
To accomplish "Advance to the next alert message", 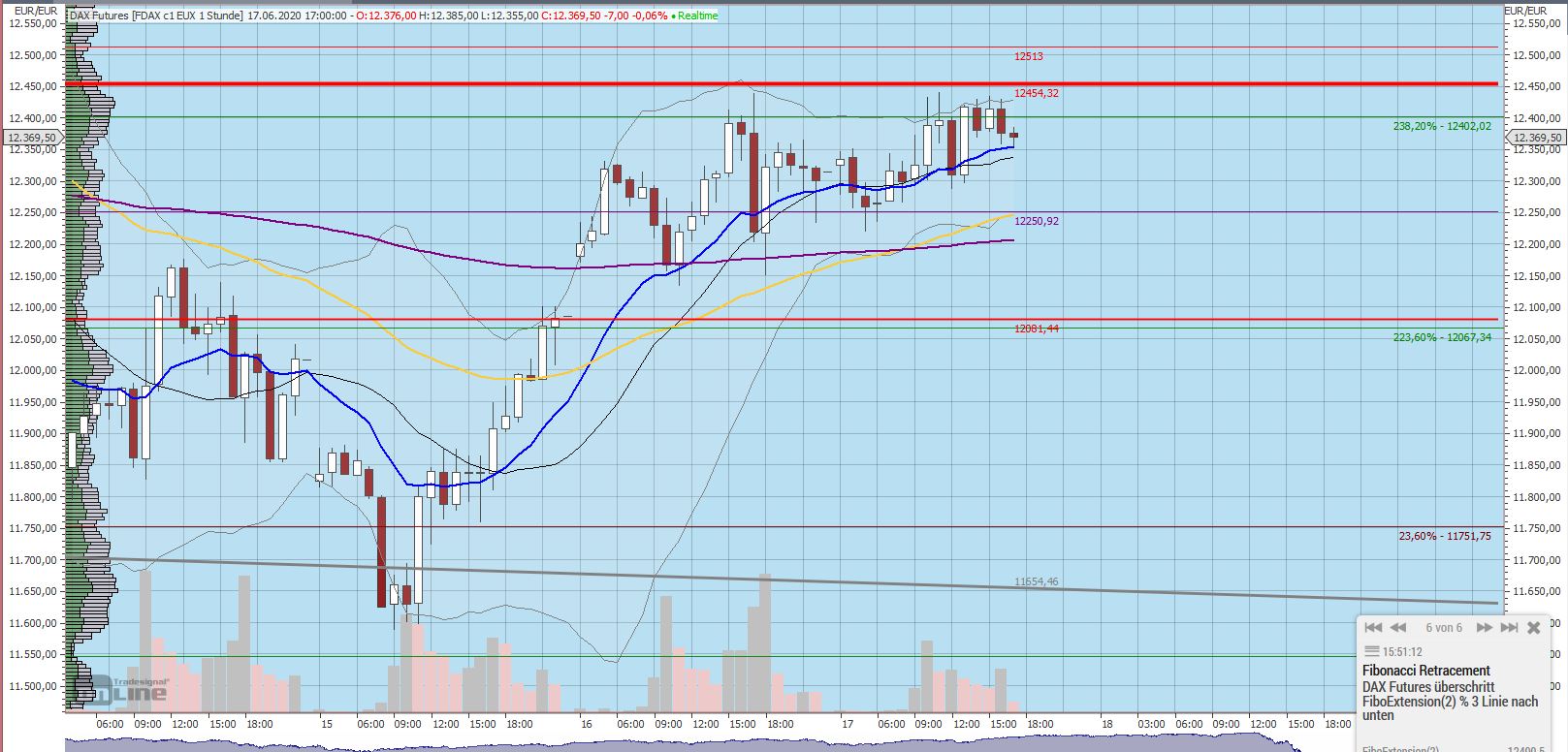I will (1484, 628).
